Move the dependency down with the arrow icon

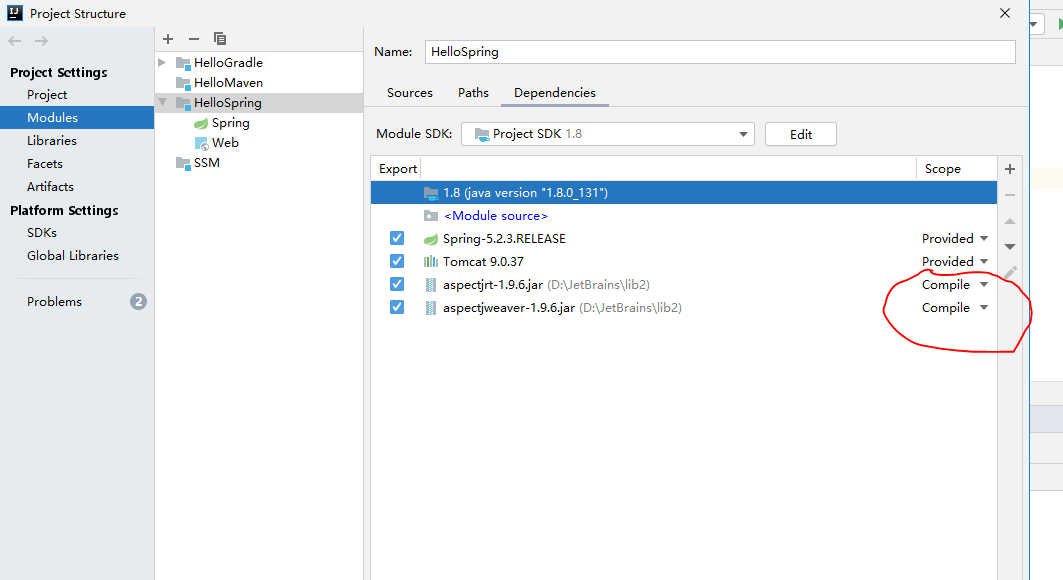click(x=1009, y=247)
